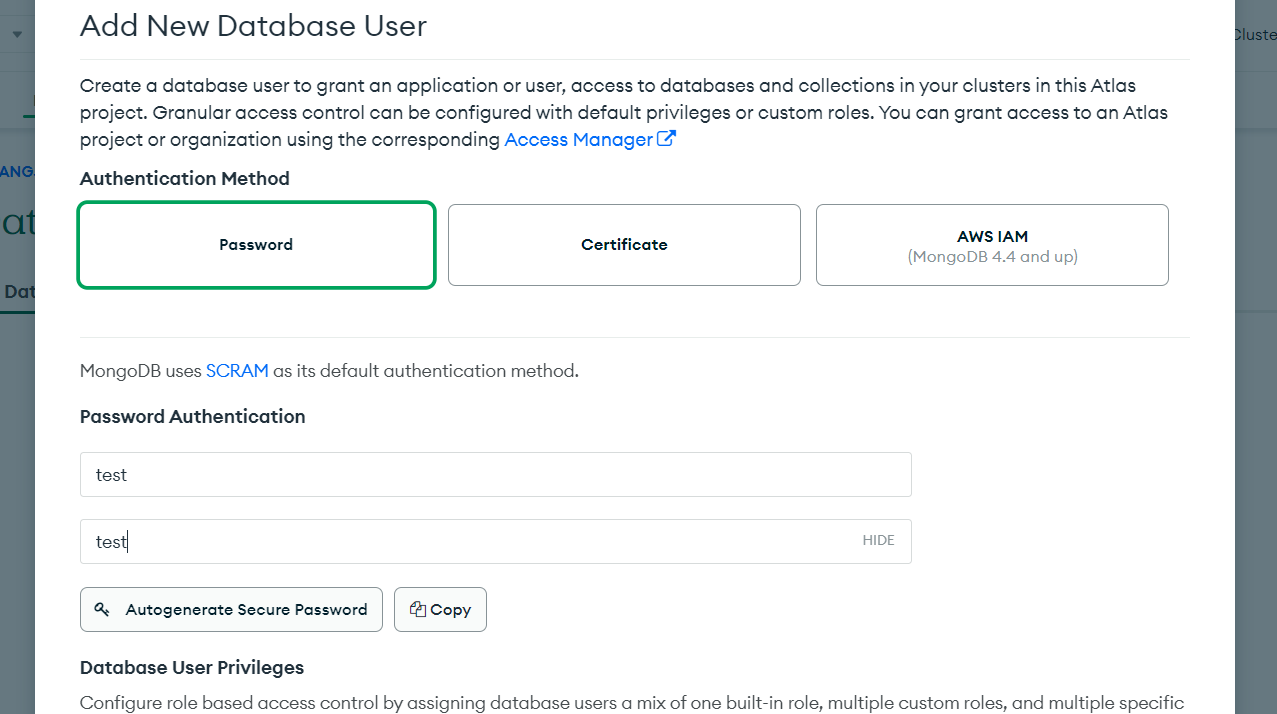The width and height of the screenshot is (1277, 714).
Task: Click the Authentication Method label
Action: [185, 179]
